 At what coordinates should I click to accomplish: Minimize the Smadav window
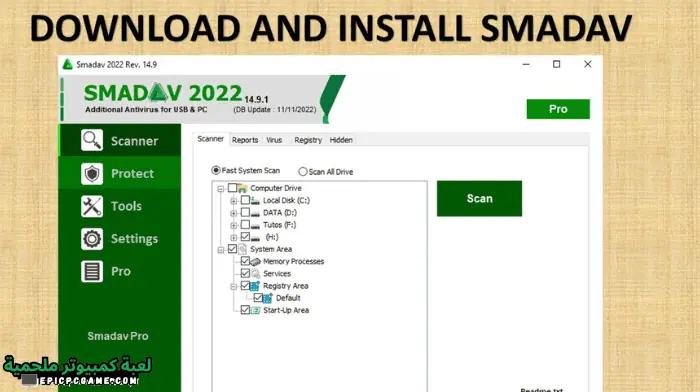526,64
